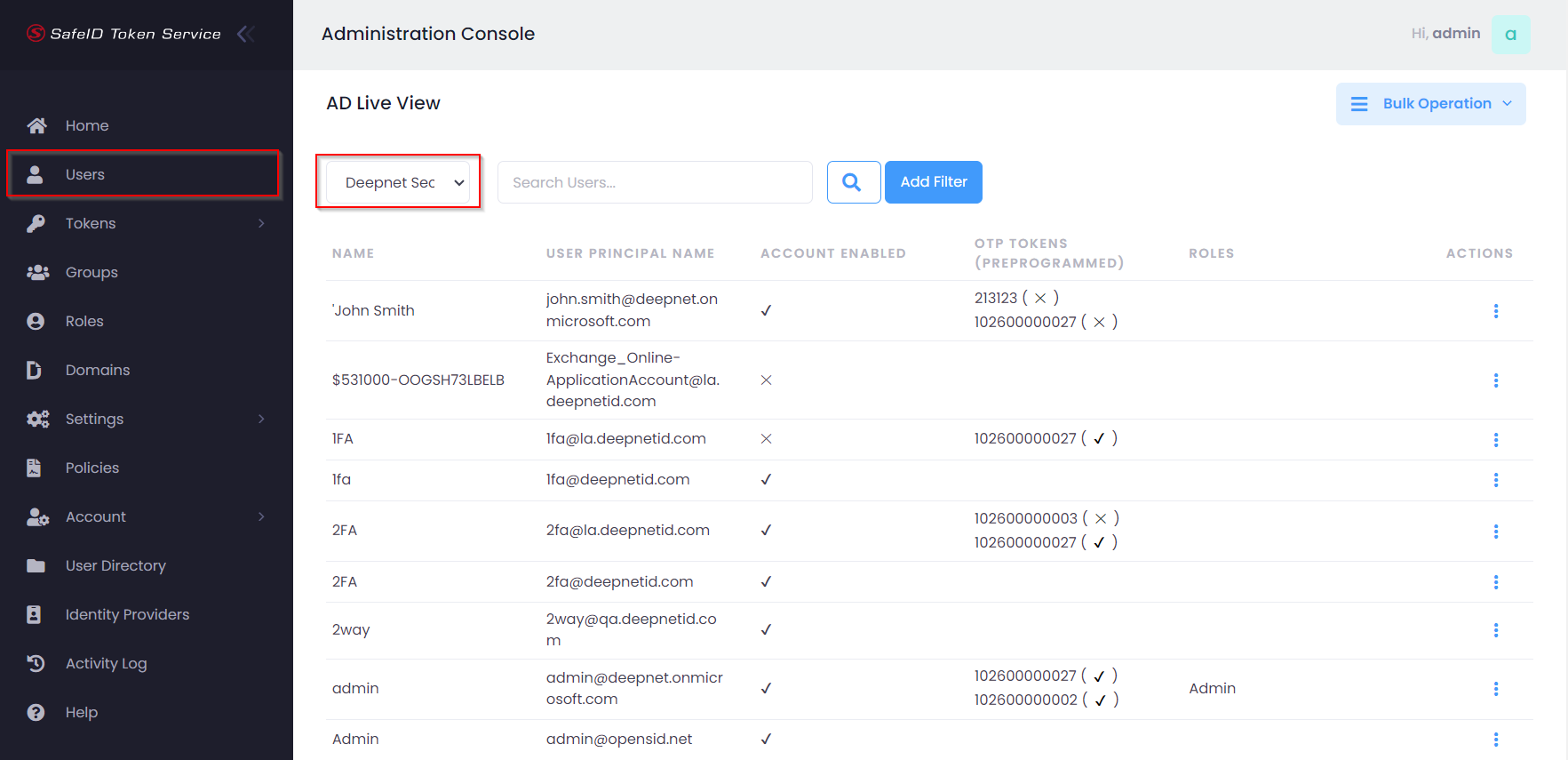Go to Identity Providers page
Image resolution: width=1568 pixels, height=760 pixels.
[x=127, y=614]
